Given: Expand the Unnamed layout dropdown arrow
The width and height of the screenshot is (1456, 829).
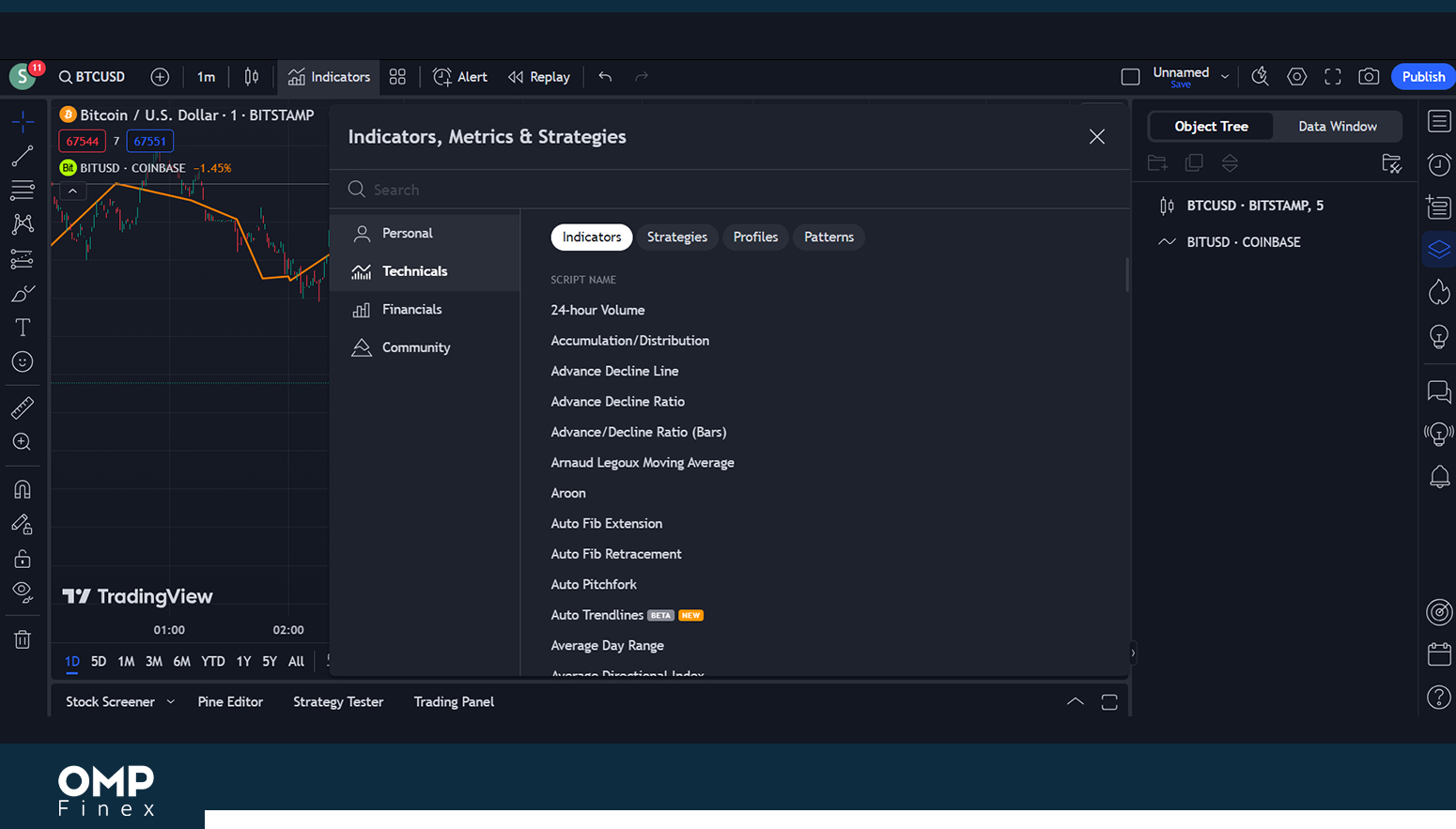Looking at the screenshot, I should tap(1225, 77).
